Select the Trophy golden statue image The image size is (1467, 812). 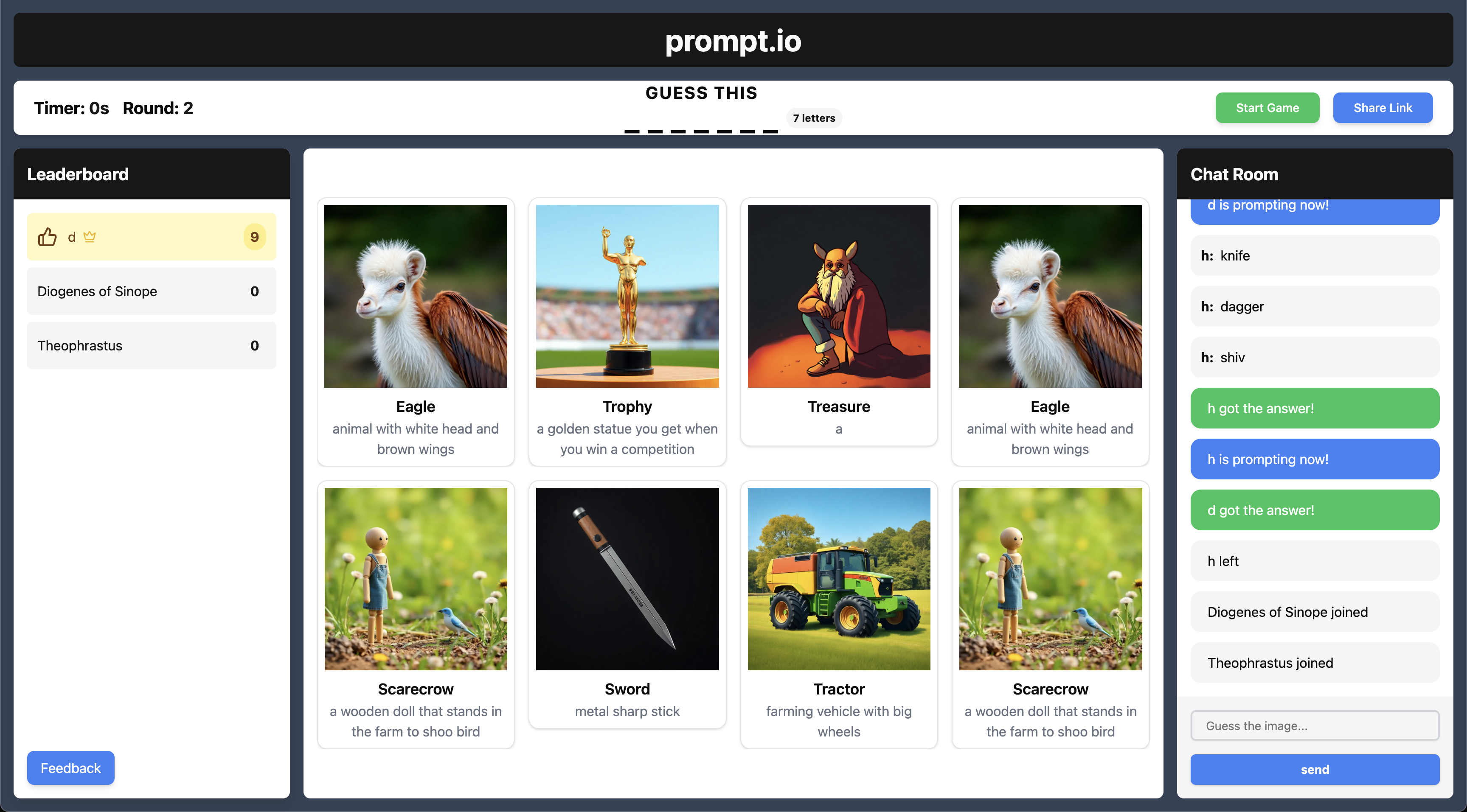[x=627, y=296]
